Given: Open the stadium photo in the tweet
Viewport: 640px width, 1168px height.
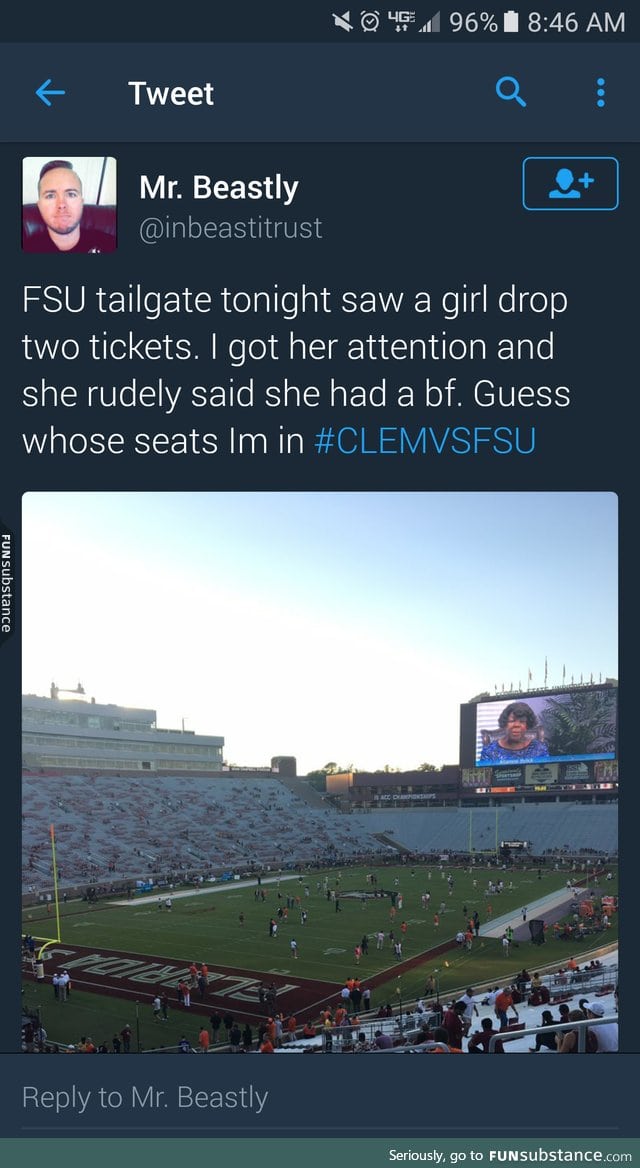Looking at the screenshot, I should (x=320, y=772).
